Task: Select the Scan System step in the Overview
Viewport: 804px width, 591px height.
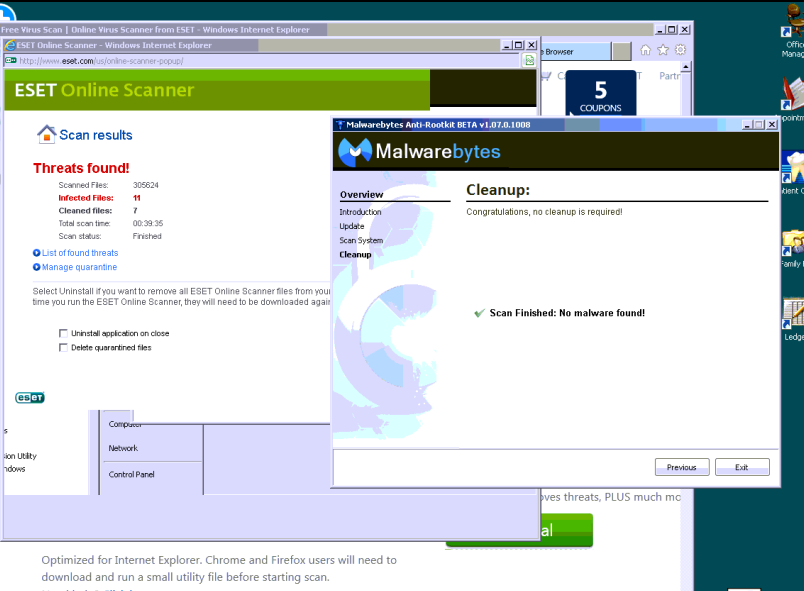Action: (x=361, y=240)
